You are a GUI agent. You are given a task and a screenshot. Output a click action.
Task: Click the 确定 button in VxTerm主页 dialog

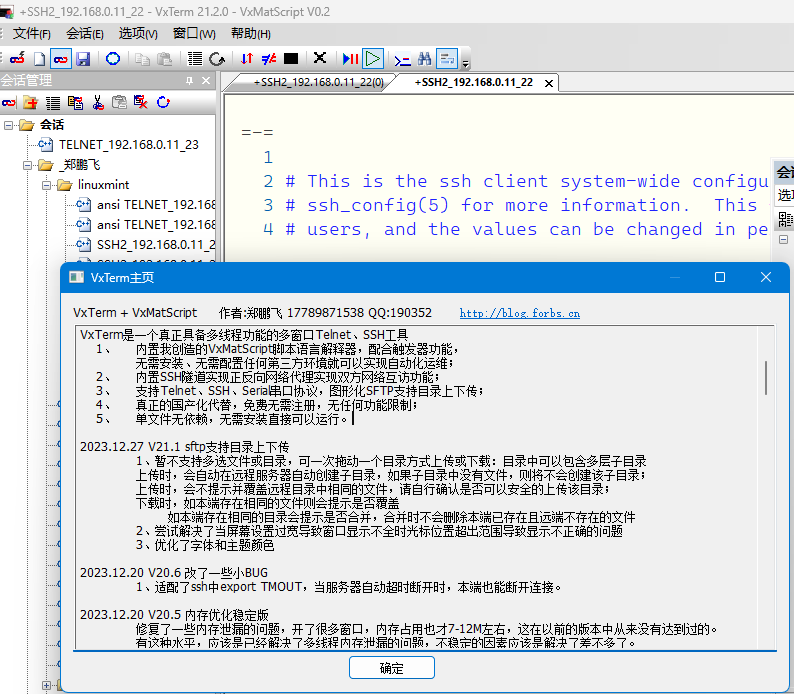click(x=391, y=668)
